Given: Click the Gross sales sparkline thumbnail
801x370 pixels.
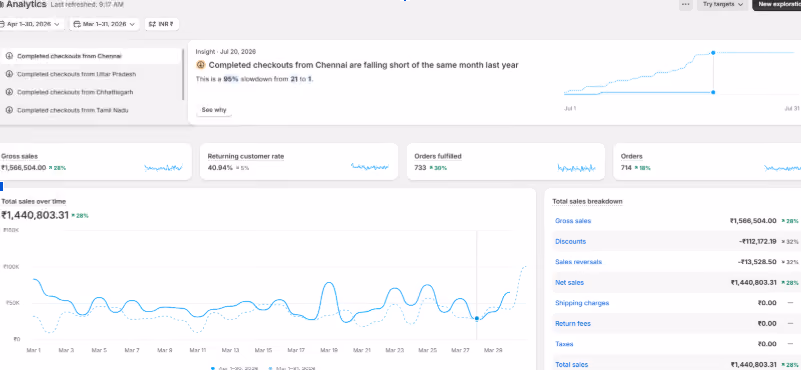Looking at the screenshot, I should (x=163, y=167).
